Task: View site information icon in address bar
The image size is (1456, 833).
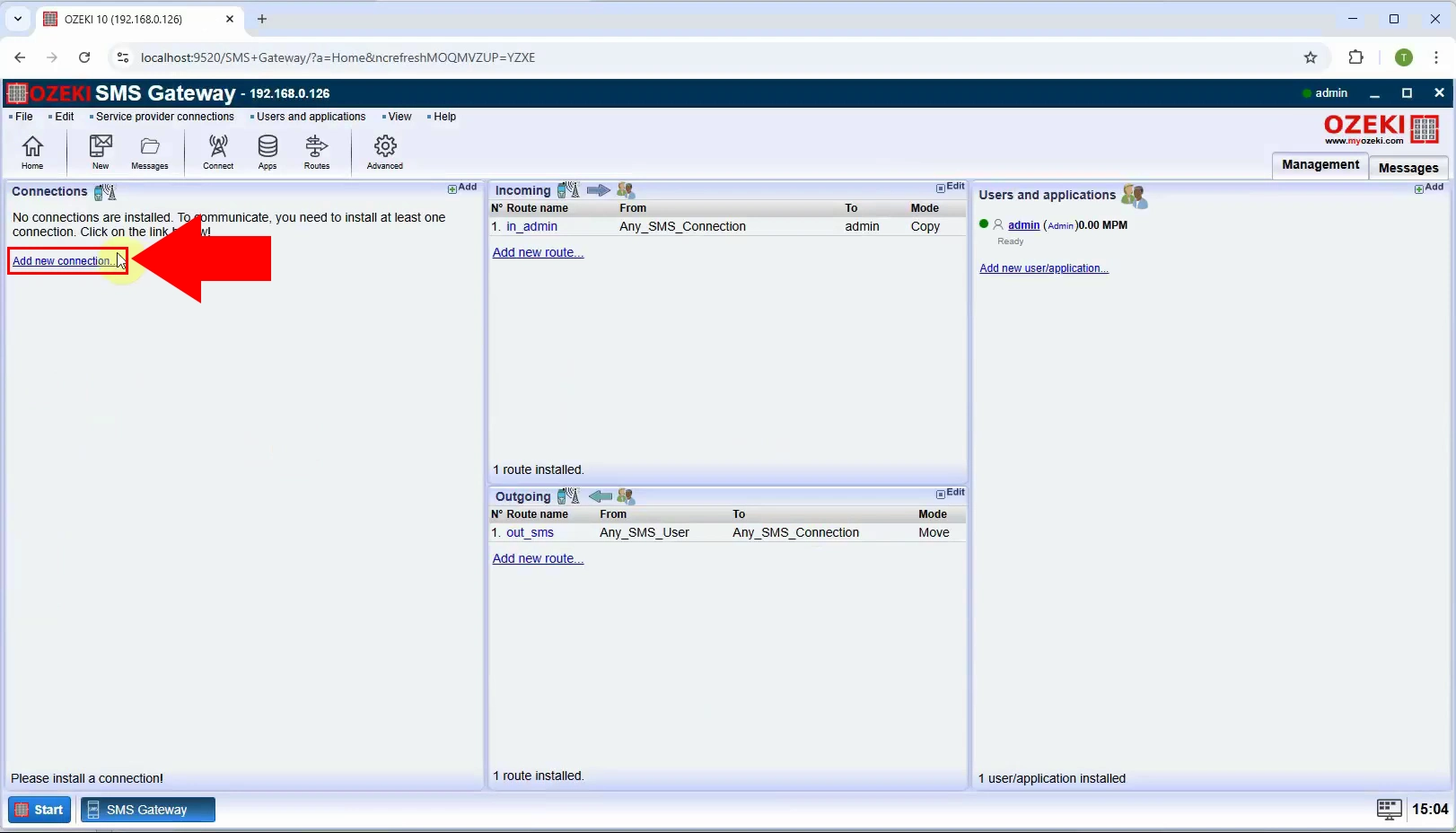Action: (x=123, y=57)
